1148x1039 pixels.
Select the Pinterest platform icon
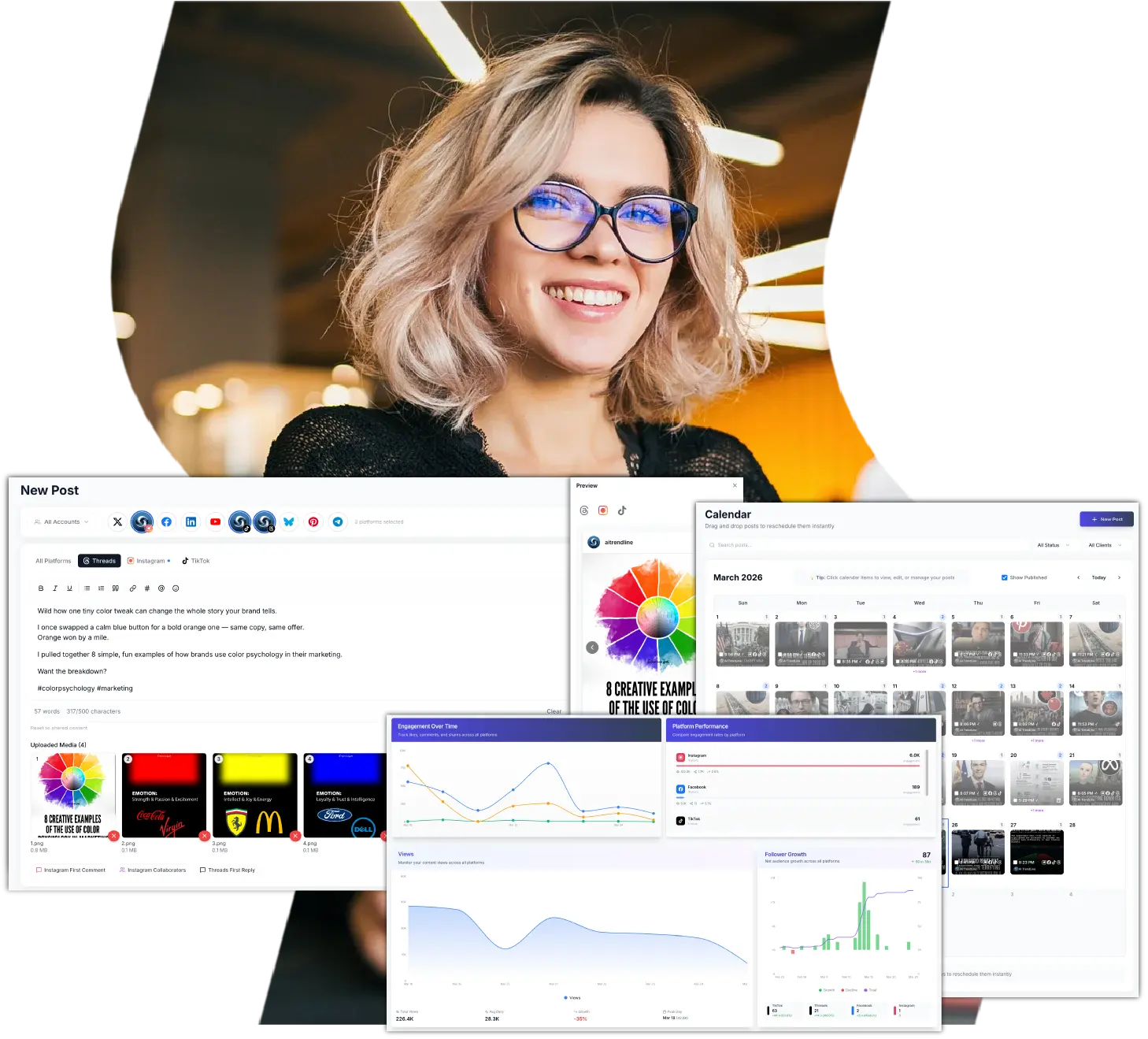(313, 521)
